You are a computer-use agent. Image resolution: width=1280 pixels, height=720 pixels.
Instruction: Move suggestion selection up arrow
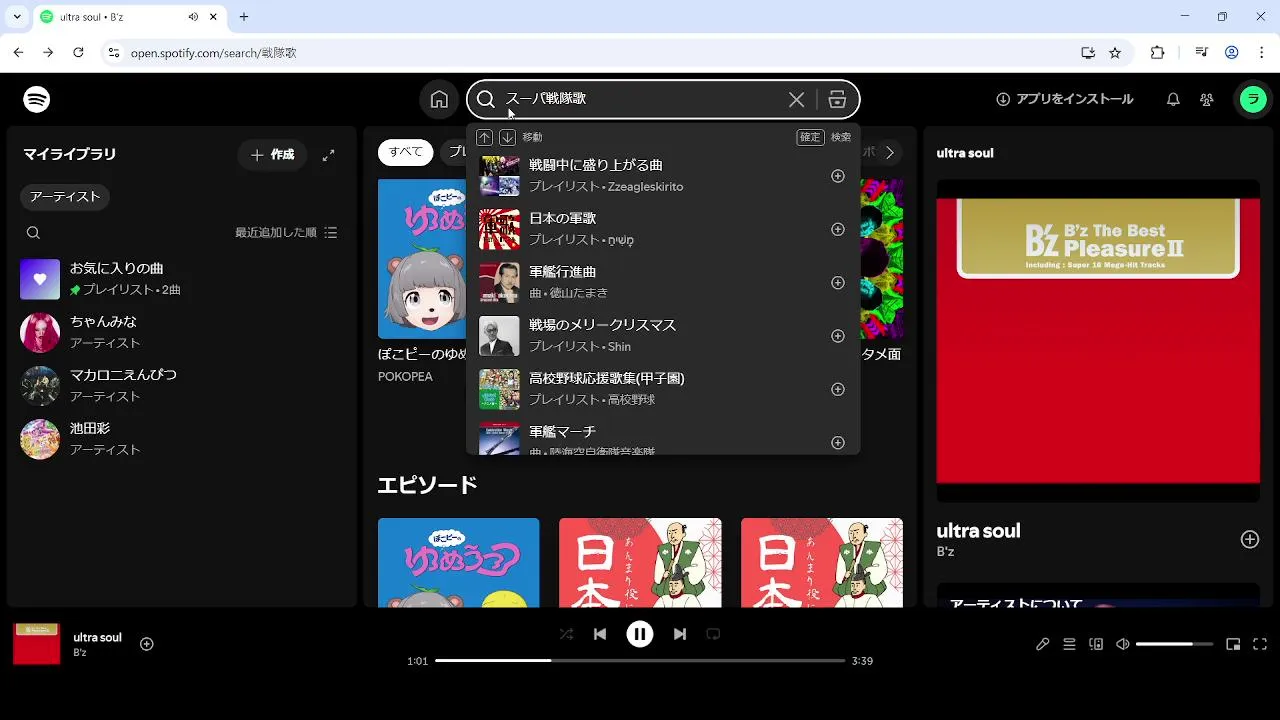pyautogui.click(x=484, y=137)
